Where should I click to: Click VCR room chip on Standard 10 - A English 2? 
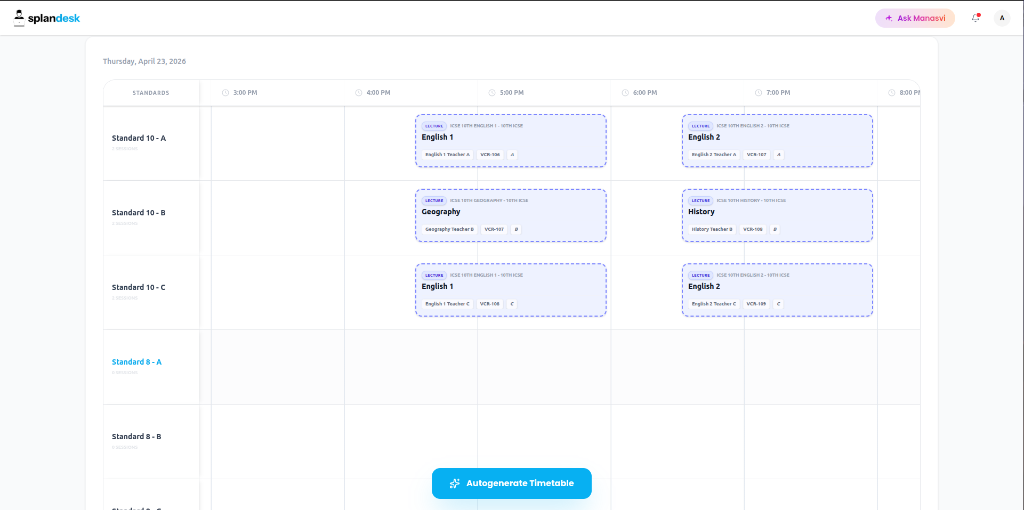pos(757,155)
